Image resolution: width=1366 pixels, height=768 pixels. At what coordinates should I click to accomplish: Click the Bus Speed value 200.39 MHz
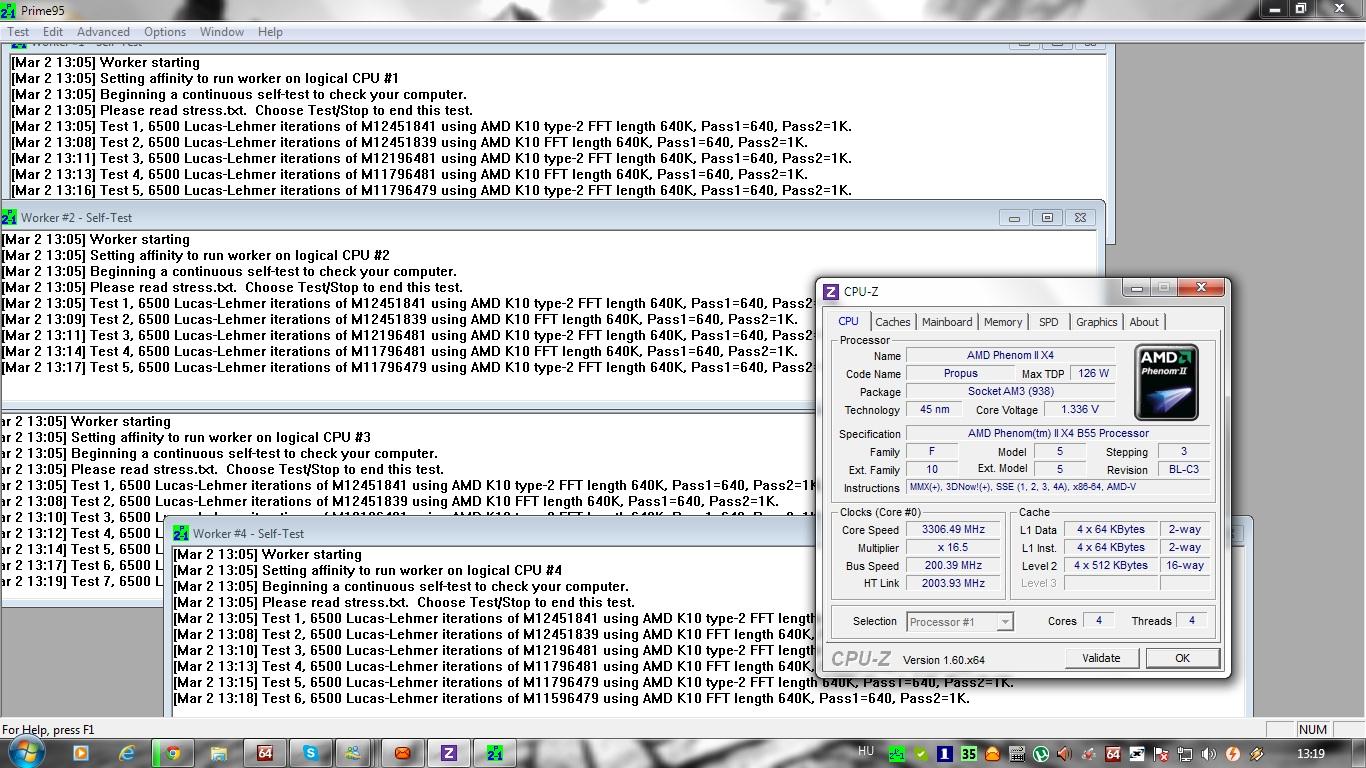pyautogui.click(x=953, y=566)
